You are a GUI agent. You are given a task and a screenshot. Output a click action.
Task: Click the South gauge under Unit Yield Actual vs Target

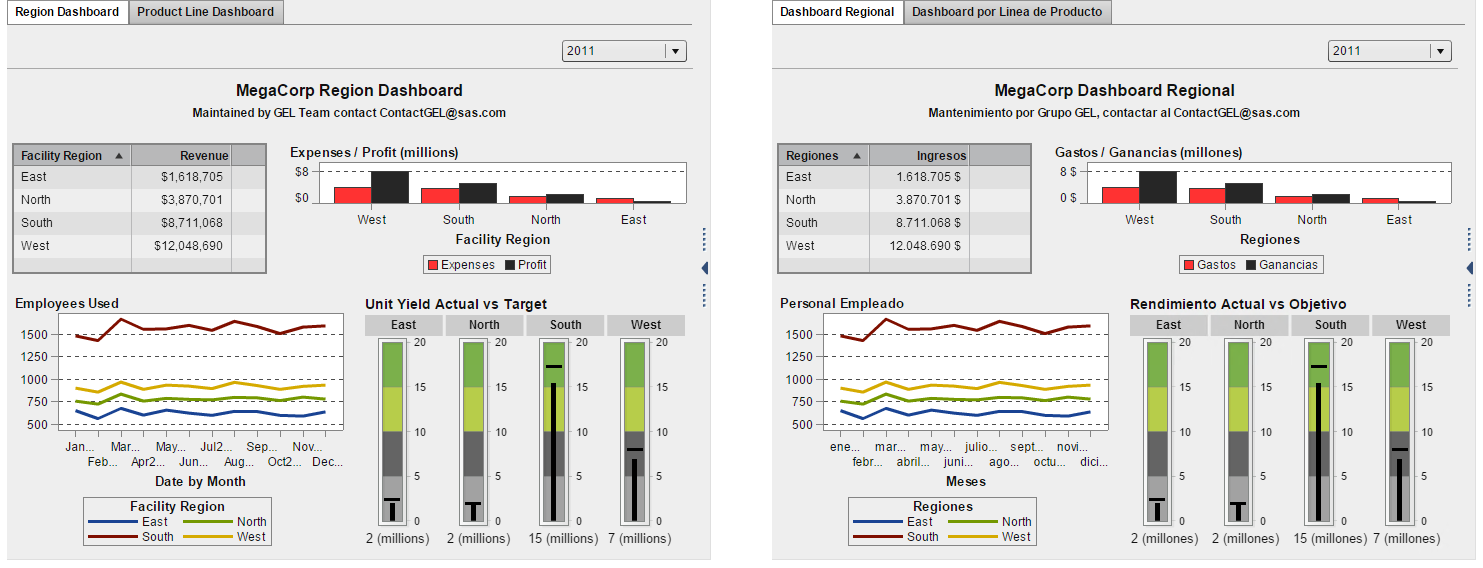pos(554,431)
